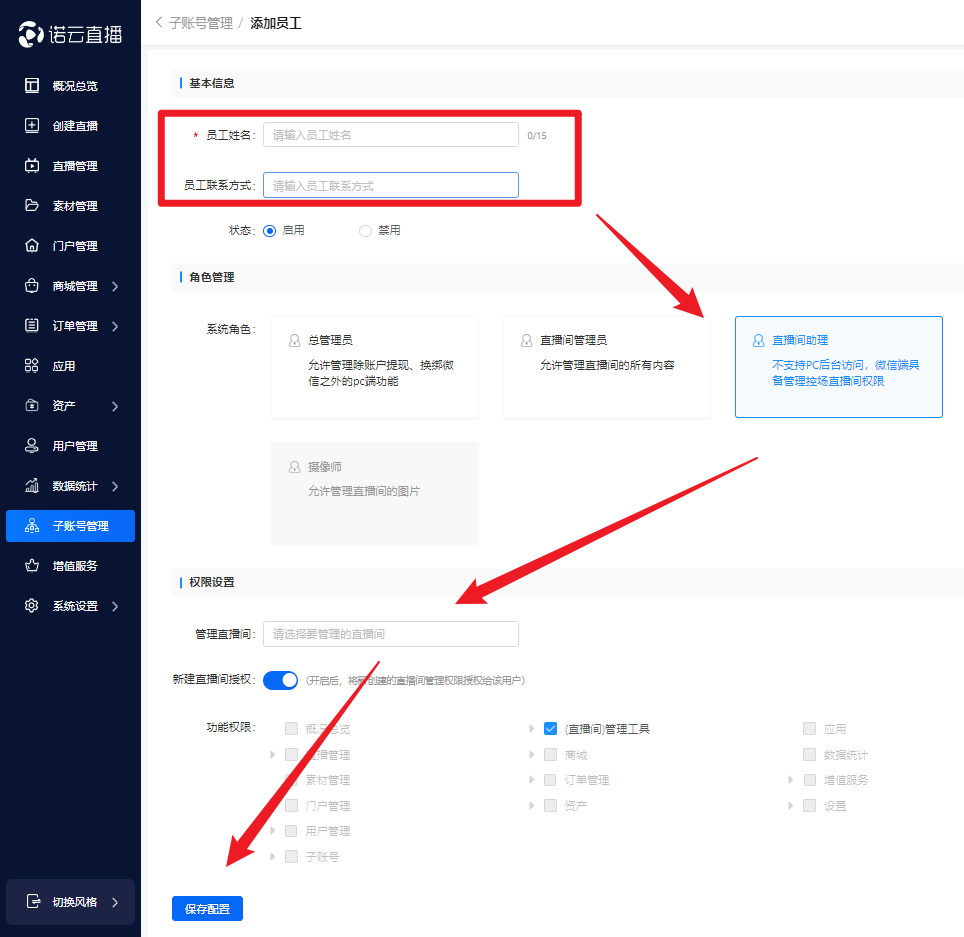Click the 概况总览 sidebar icon

coord(32,86)
